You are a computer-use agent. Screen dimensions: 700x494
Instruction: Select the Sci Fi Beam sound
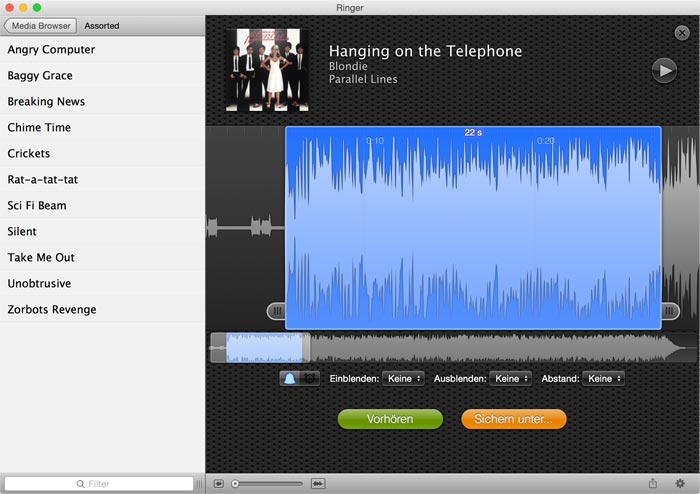(102, 205)
